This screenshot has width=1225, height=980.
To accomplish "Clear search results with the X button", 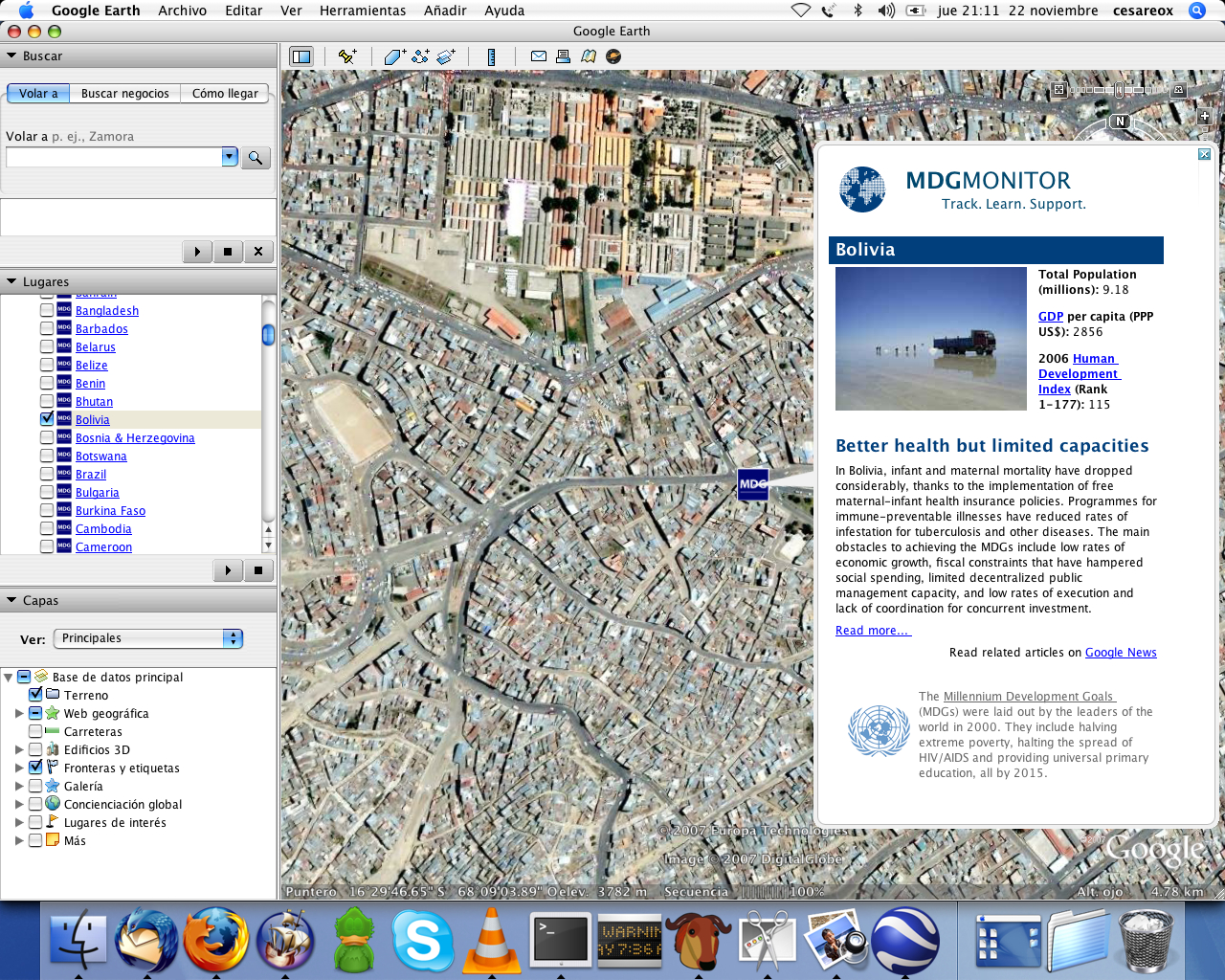I will tap(258, 252).
